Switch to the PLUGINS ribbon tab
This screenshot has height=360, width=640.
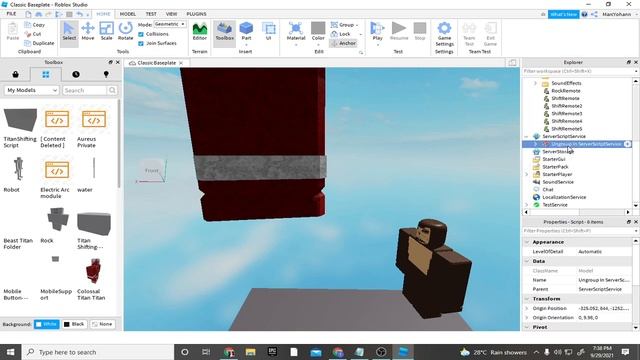(x=196, y=14)
